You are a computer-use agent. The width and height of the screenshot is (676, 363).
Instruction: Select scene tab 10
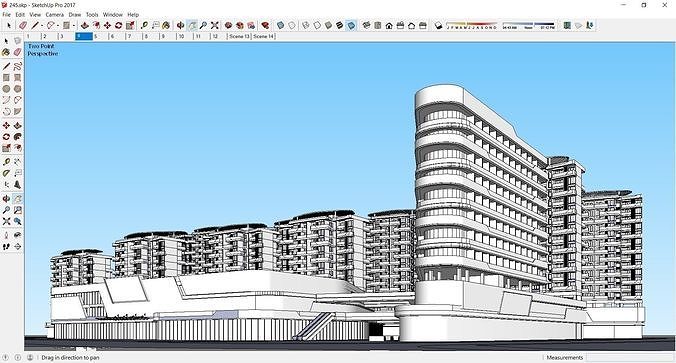tap(185, 36)
